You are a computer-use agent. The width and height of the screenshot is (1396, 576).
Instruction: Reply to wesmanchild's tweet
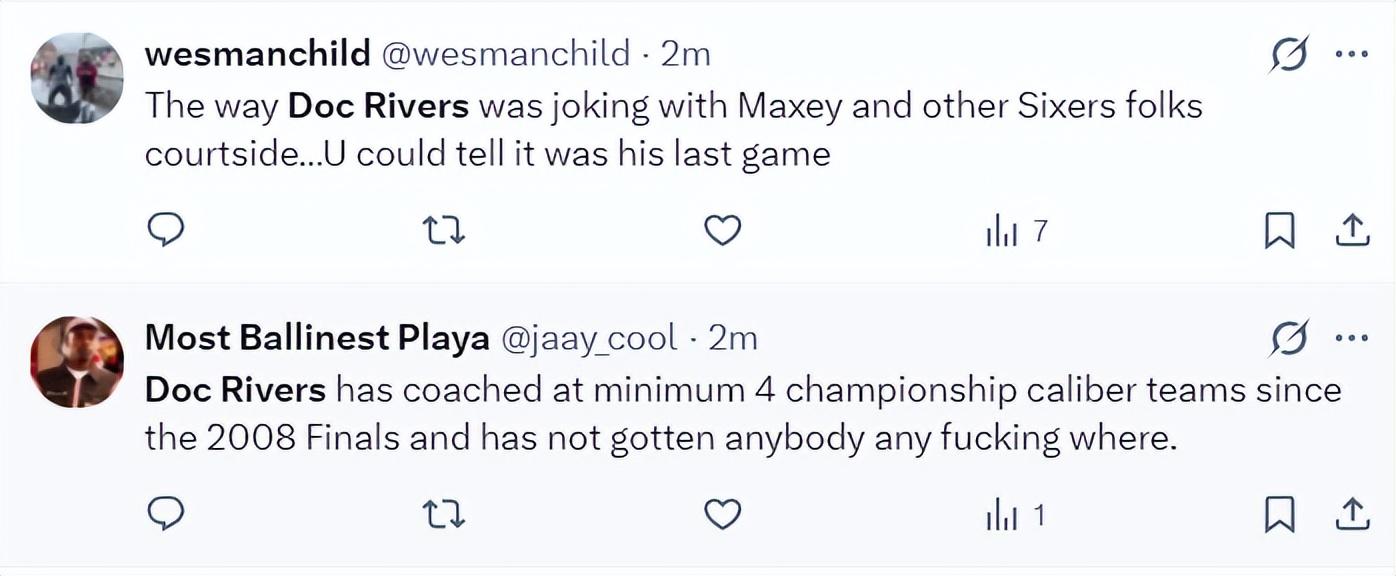pos(166,231)
